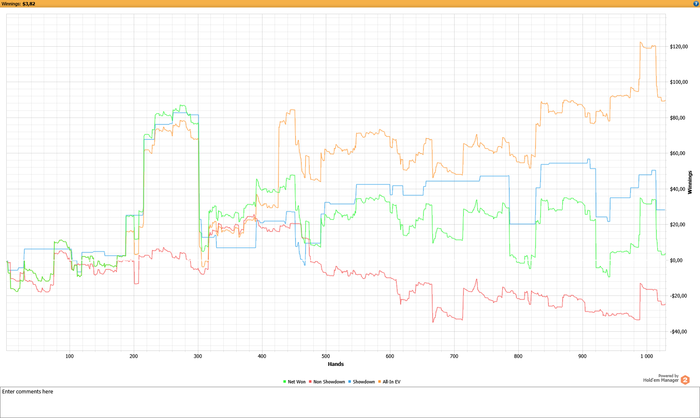Image resolution: width=700 pixels, height=418 pixels.
Task: Toggle the Net Won legend entry
Action: [x=295, y=382]
